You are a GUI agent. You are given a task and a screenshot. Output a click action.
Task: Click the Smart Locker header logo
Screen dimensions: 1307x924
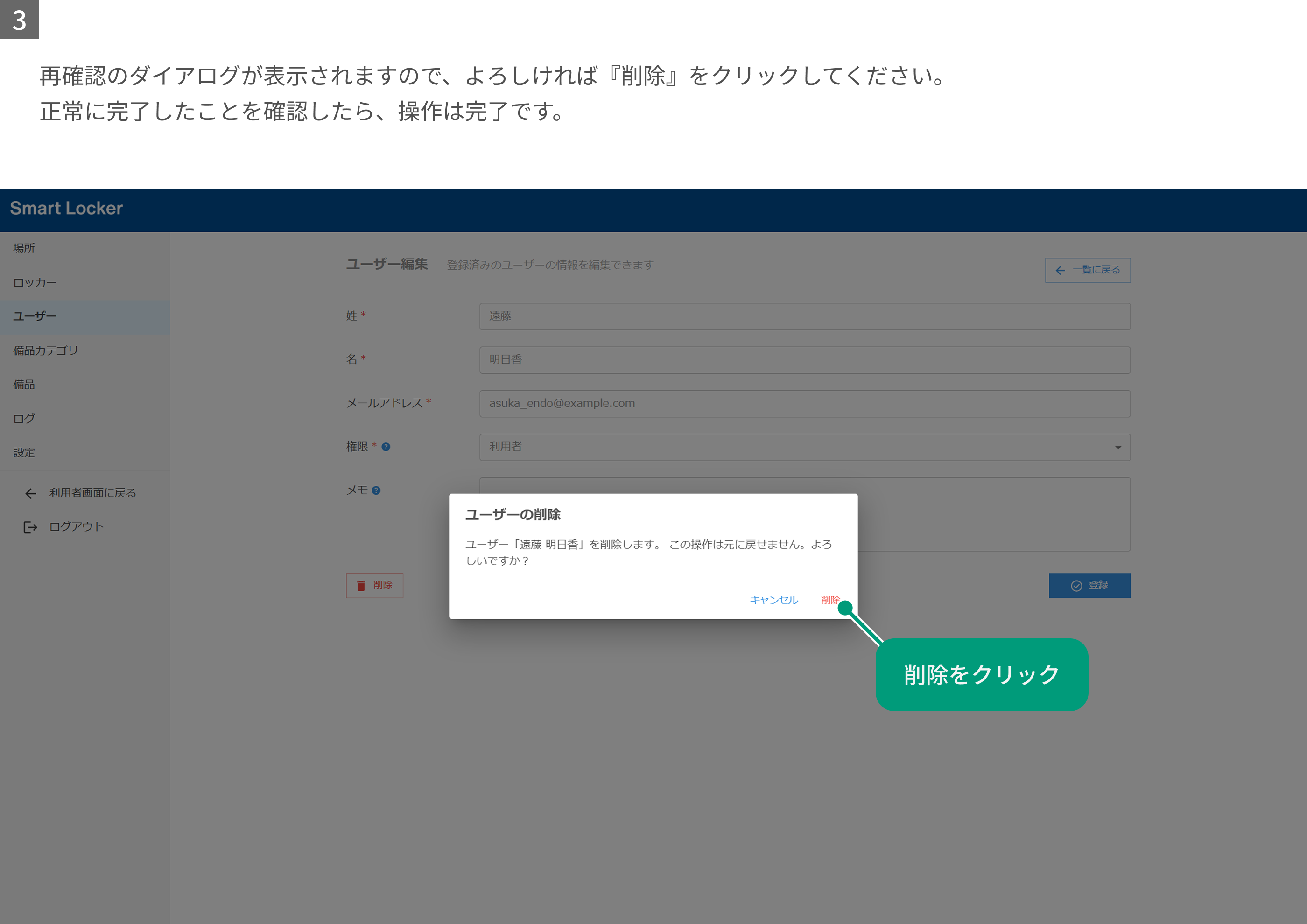66,209
